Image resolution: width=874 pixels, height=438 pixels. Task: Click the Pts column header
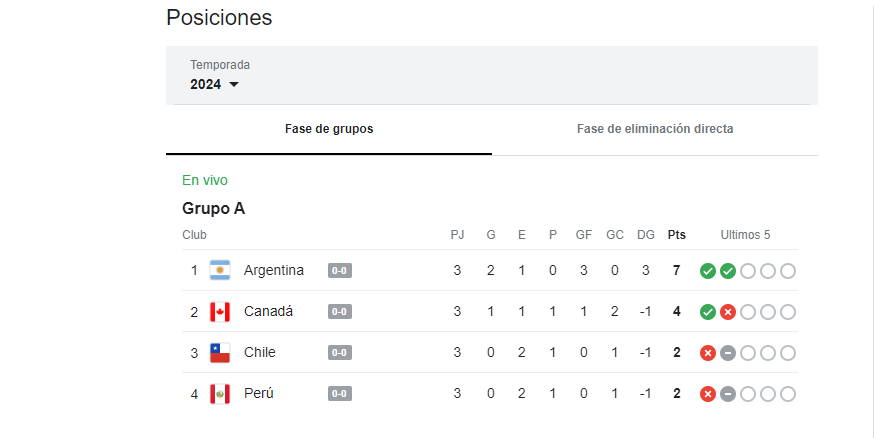677,235
